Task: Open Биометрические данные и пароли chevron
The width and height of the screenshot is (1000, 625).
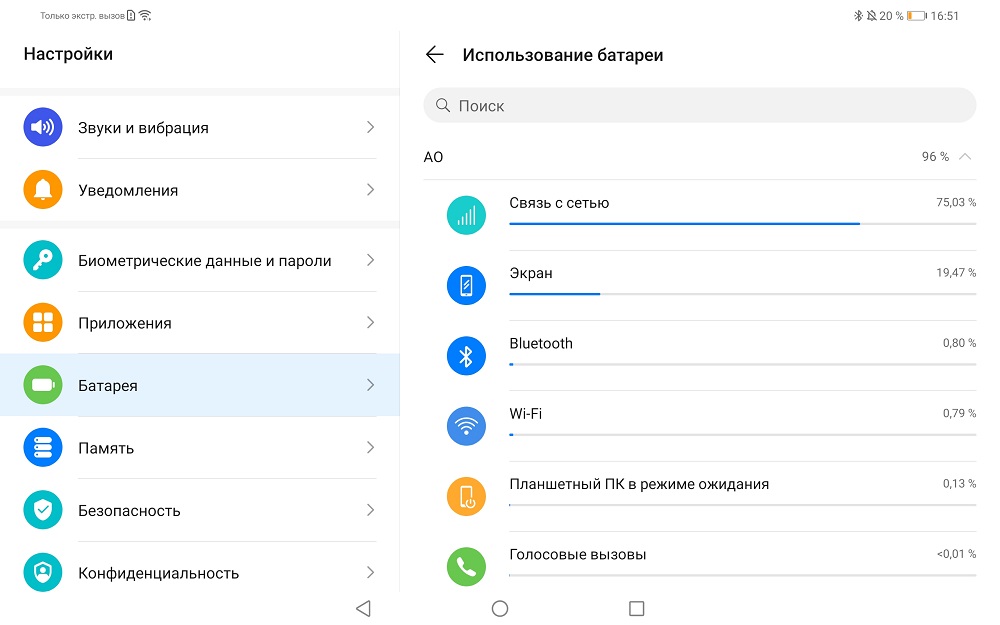Action: [371, 260]
